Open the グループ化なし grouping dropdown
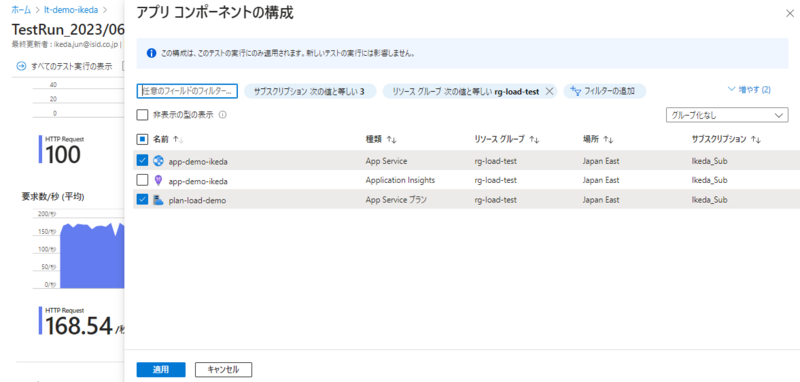Image resolution: width=800 pixels, height=382 pixels. pyautogui.click(x=727, y=115)
